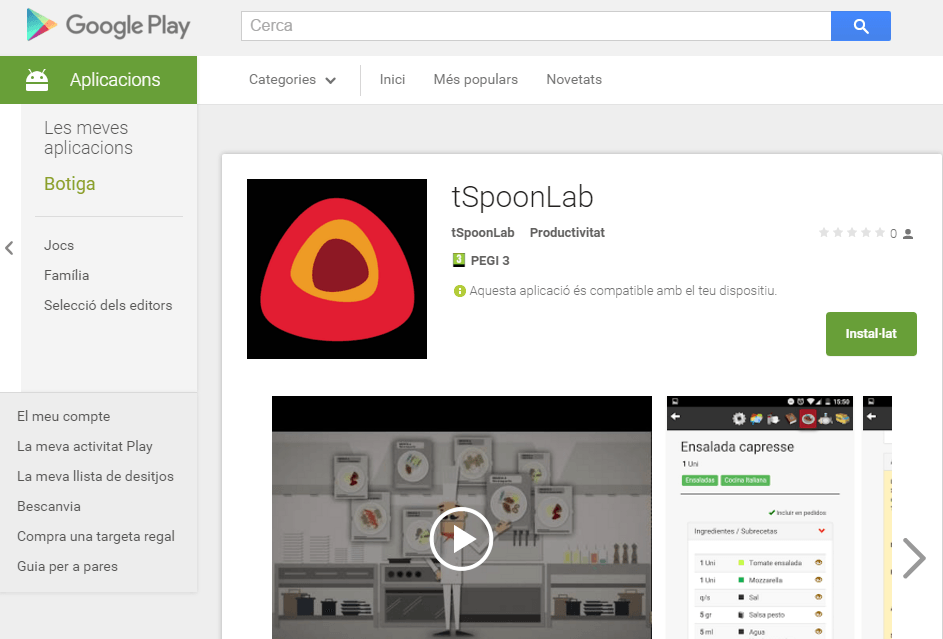The height and width of the screenshot is (639, 943).
Task: Open La meva activitat Play
Action: pos(85,446)
